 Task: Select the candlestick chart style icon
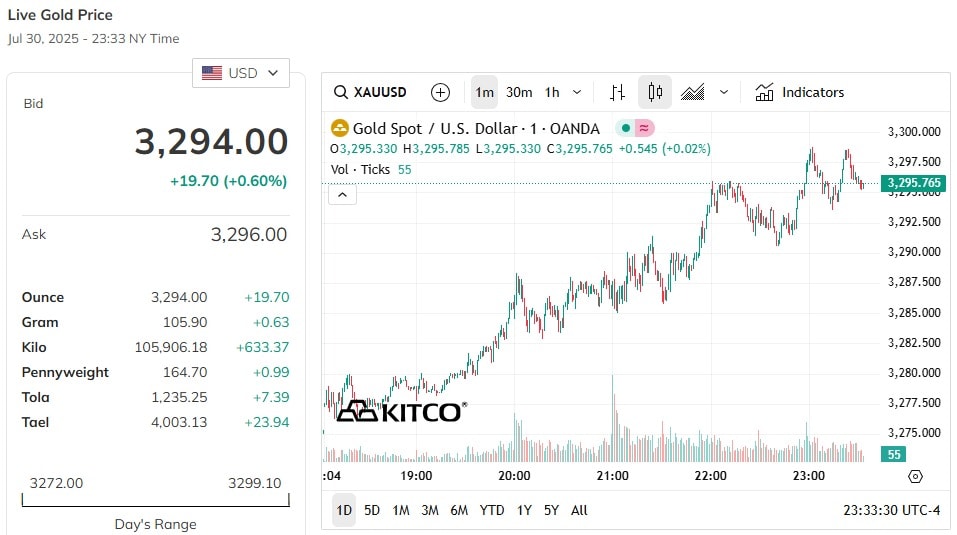point(655,92)
